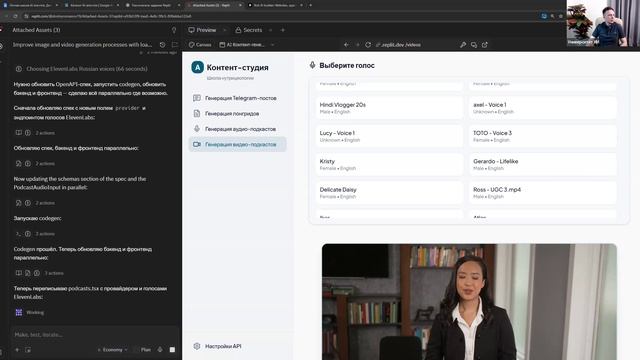The height and width of the screenshot is (360, 640).
Task: Select the Lucy - Voice 1 voice
Action: [x=389, y=136]
